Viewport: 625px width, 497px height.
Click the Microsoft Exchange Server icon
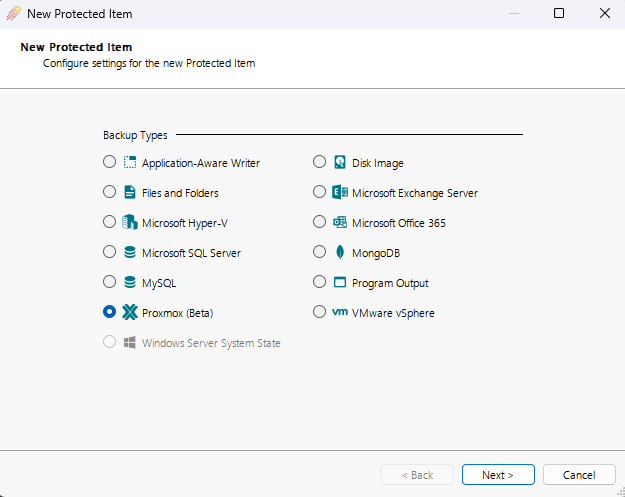click(340, 192)
